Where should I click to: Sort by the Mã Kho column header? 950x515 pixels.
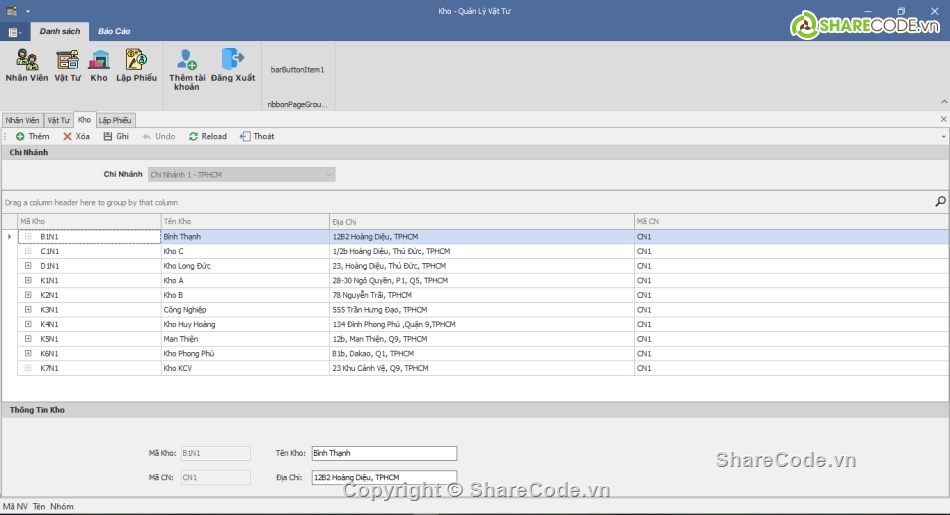pos(89,221)
